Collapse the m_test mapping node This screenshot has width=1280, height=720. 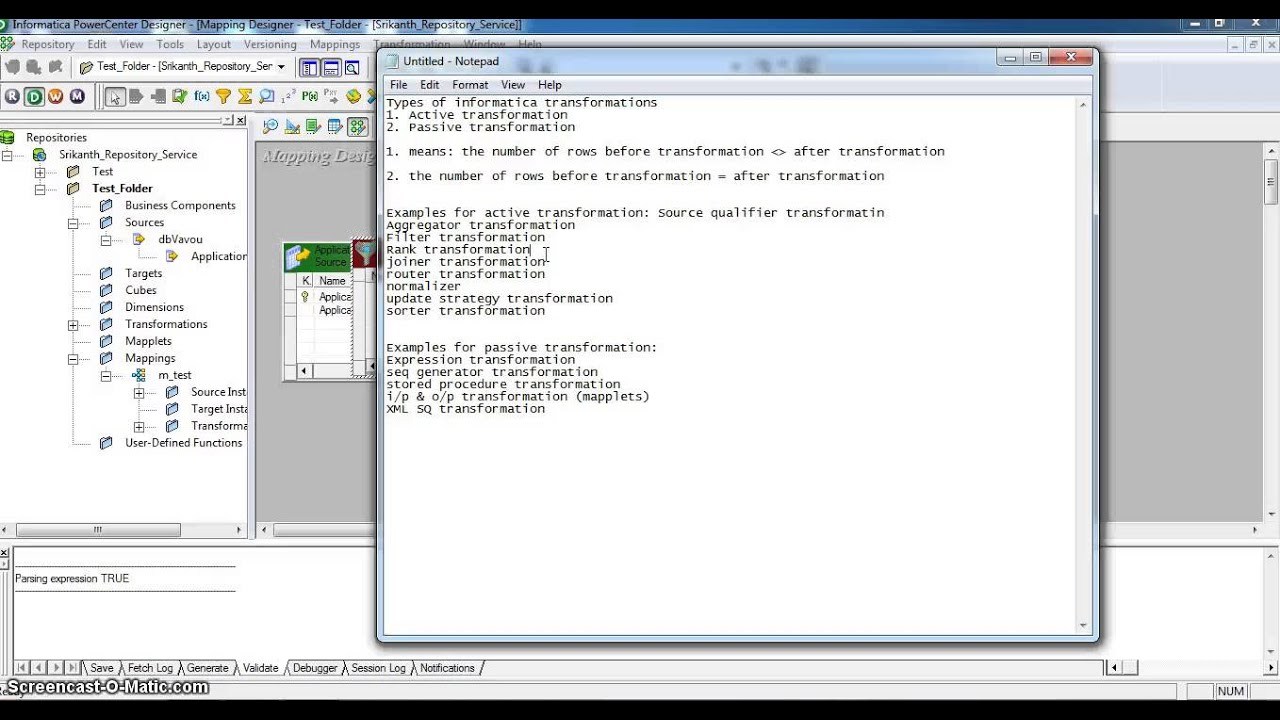point(106,376)
